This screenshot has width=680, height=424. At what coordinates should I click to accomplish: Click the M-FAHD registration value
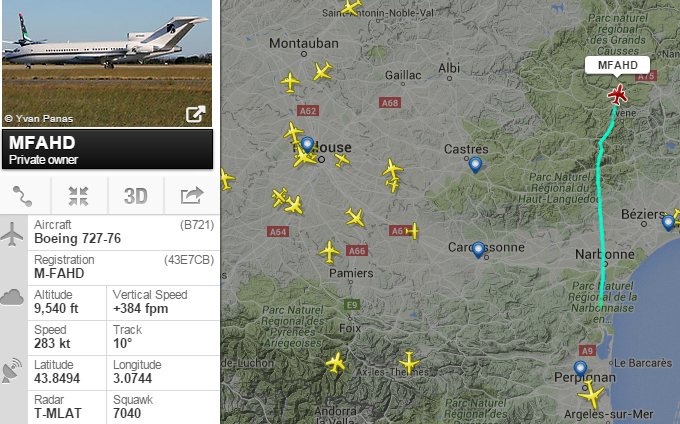click(x=59, y=274)
